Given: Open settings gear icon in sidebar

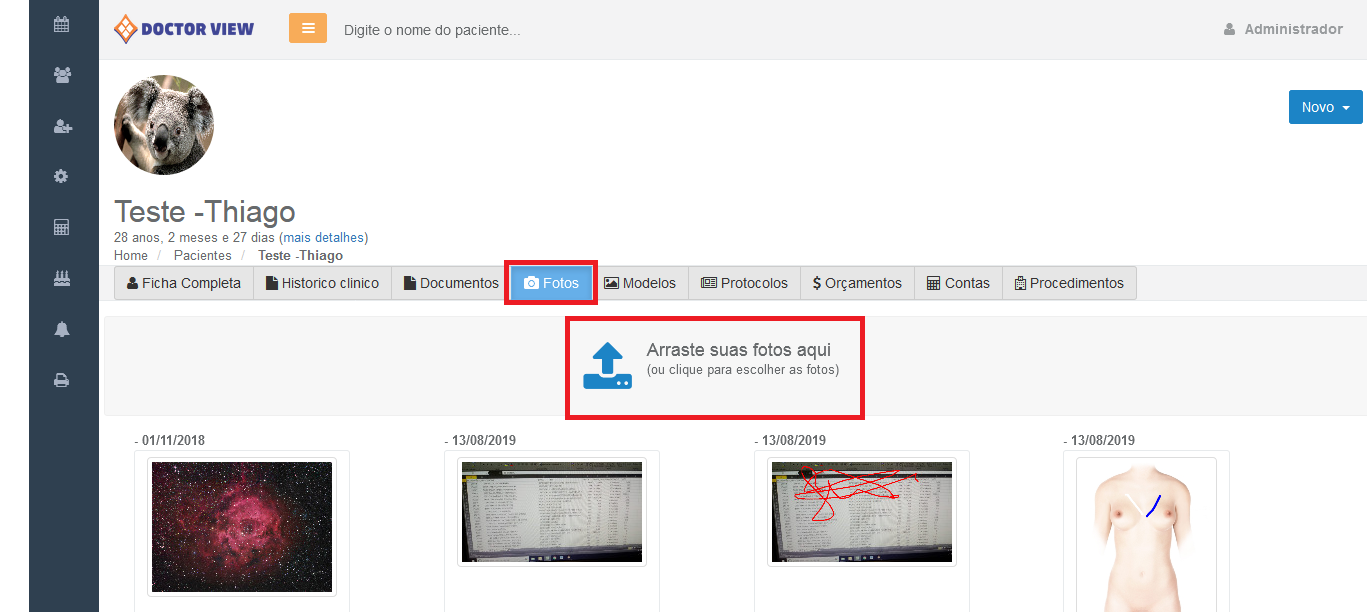Looking at the screenshot, I should [62, 177].
